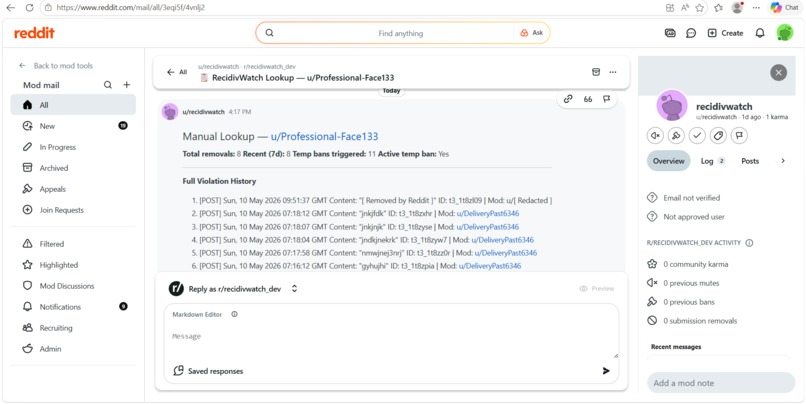Screen dimensions: 806x404
Task: Go back to mod tools
Action: (x=56, y=66)
